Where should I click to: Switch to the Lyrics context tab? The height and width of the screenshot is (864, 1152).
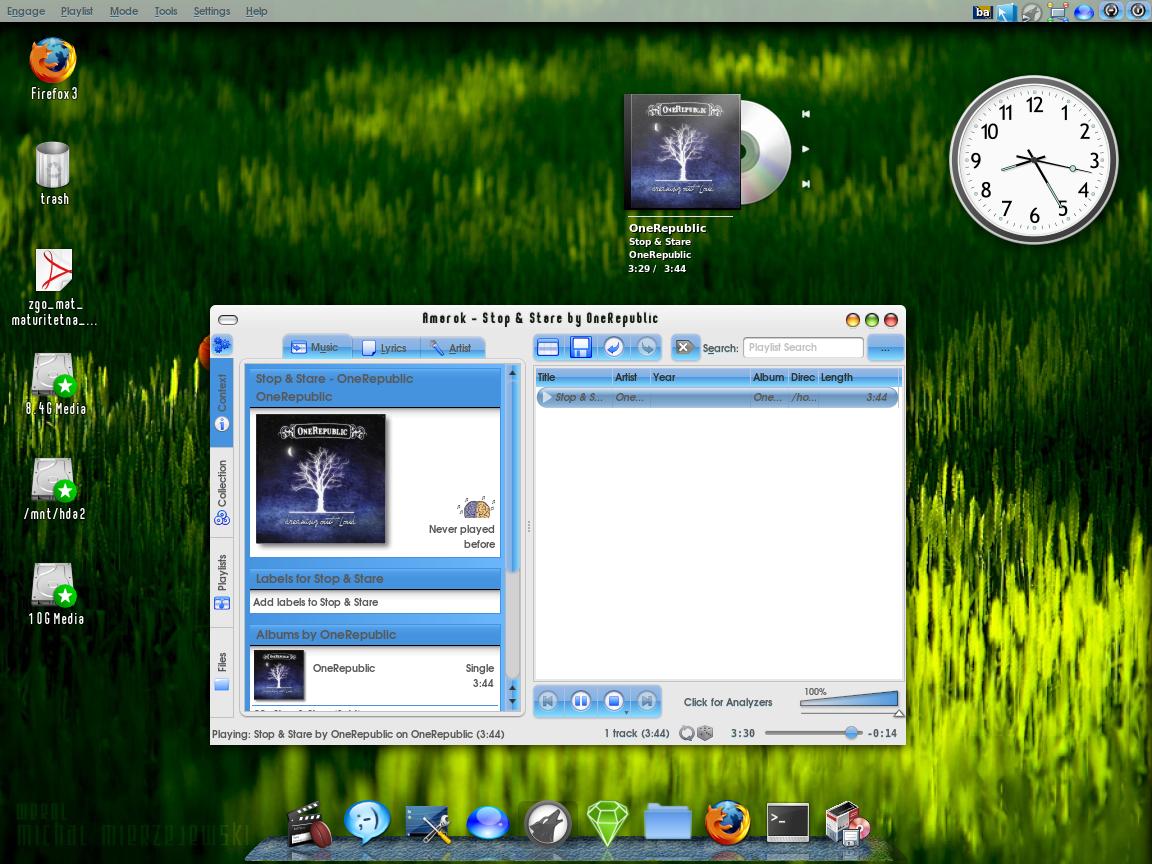click(384, 348)
